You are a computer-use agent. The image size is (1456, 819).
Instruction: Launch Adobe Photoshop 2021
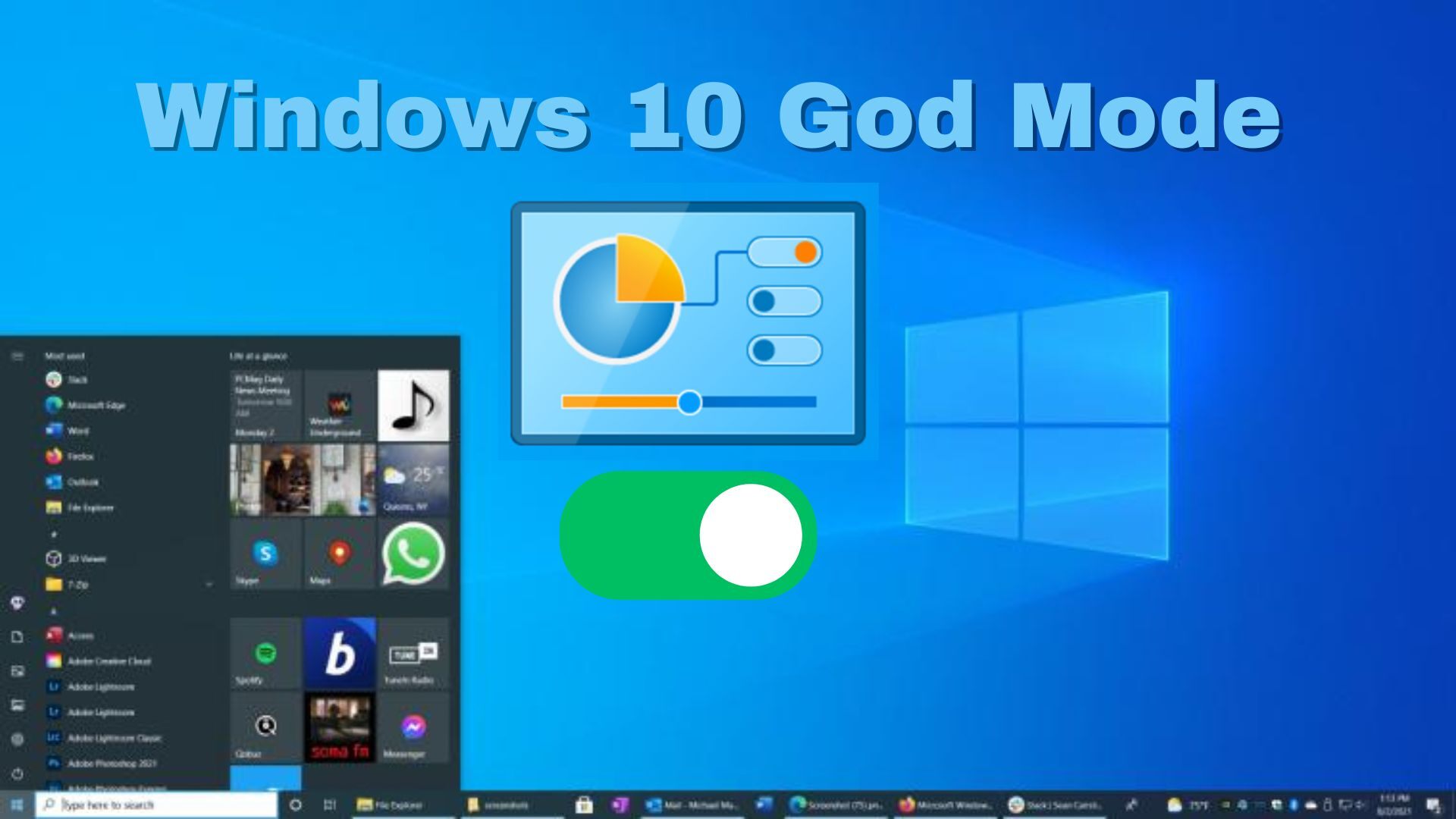coord(102,764)
